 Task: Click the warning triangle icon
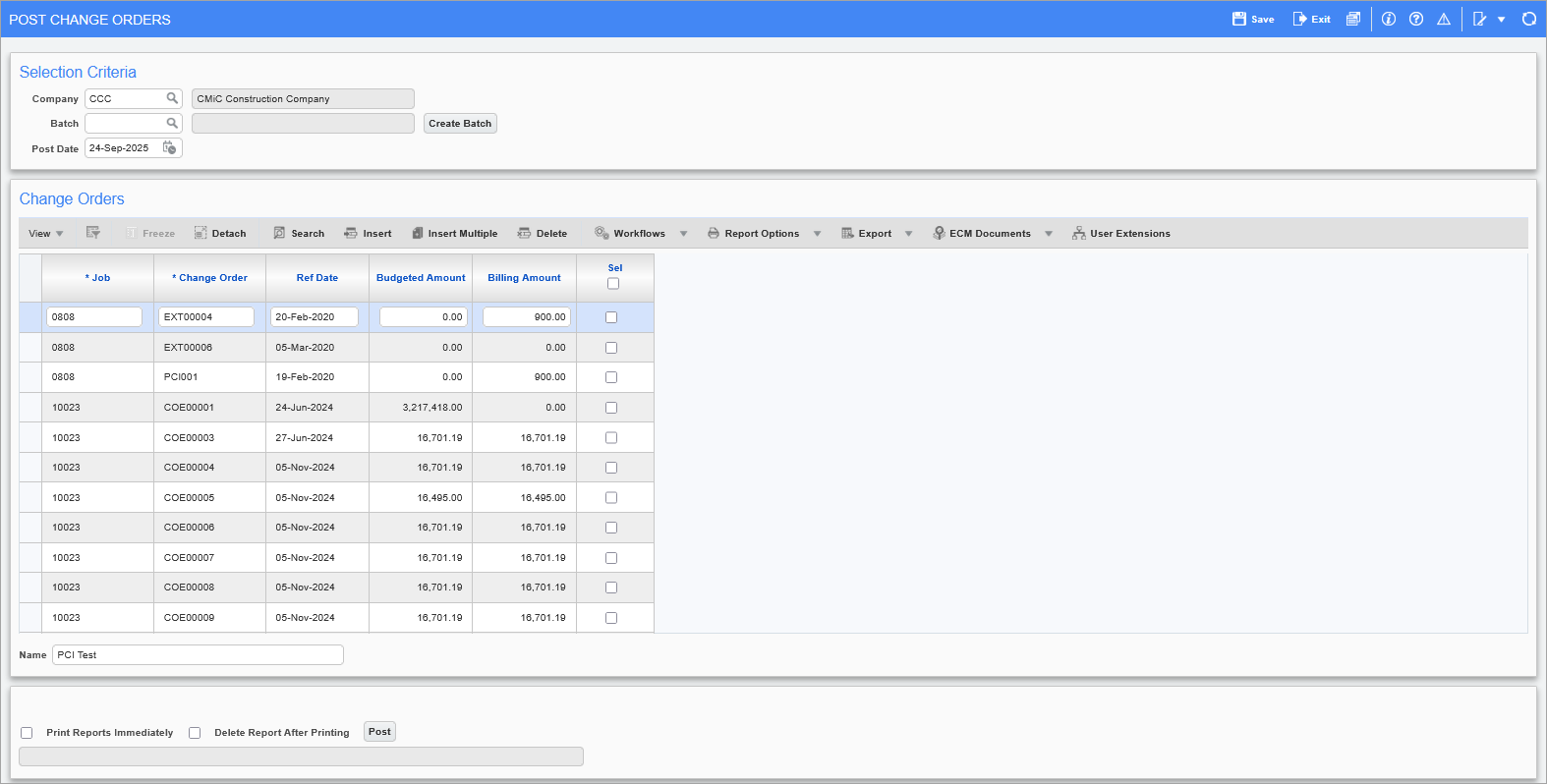pos(1444,19)
